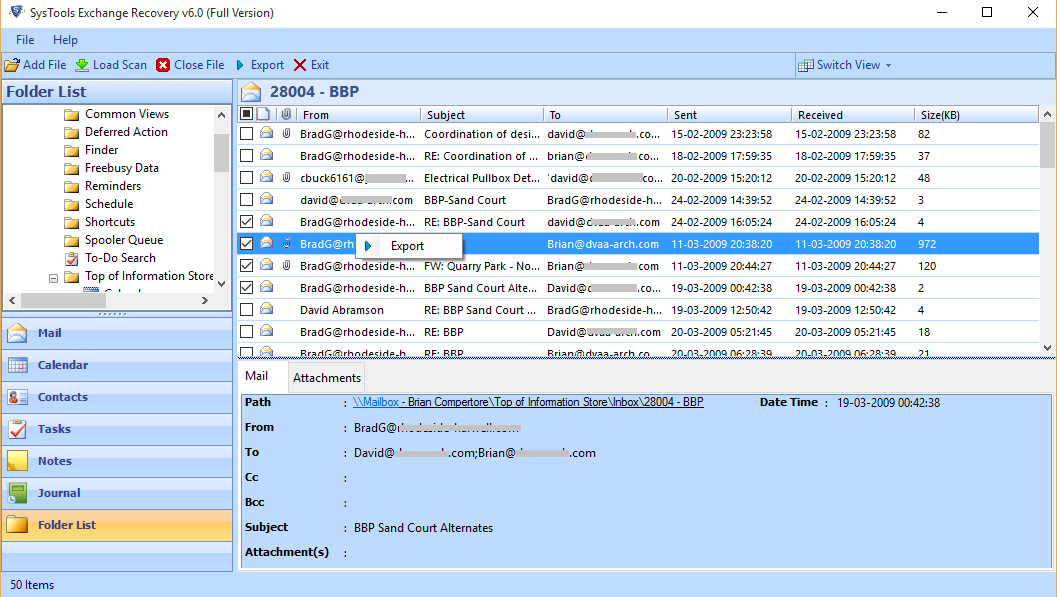
Task: Select the Reminders folder in the tree
Action: 113,186
